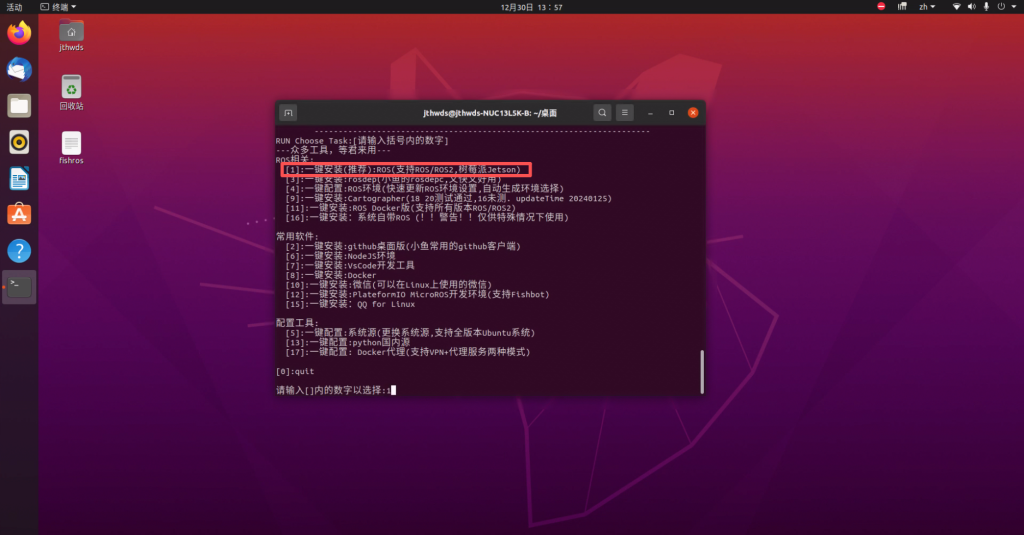1024x535 pixels.
Task: Click the terminal's vertical scrollbar
Action: pos(701,370)
